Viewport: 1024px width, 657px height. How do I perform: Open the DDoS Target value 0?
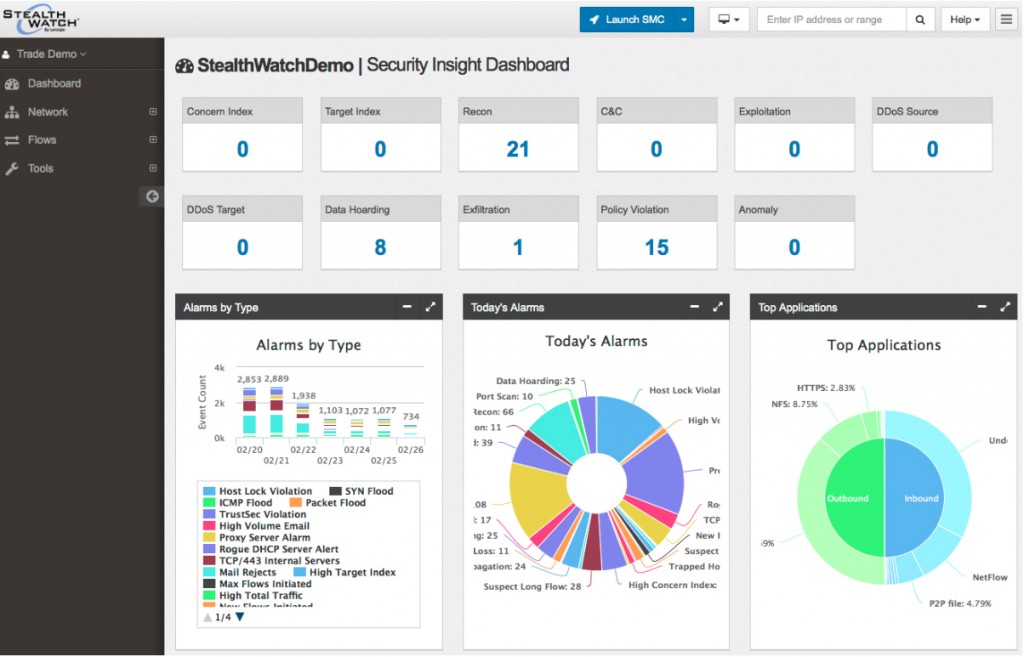click(242, 247)
